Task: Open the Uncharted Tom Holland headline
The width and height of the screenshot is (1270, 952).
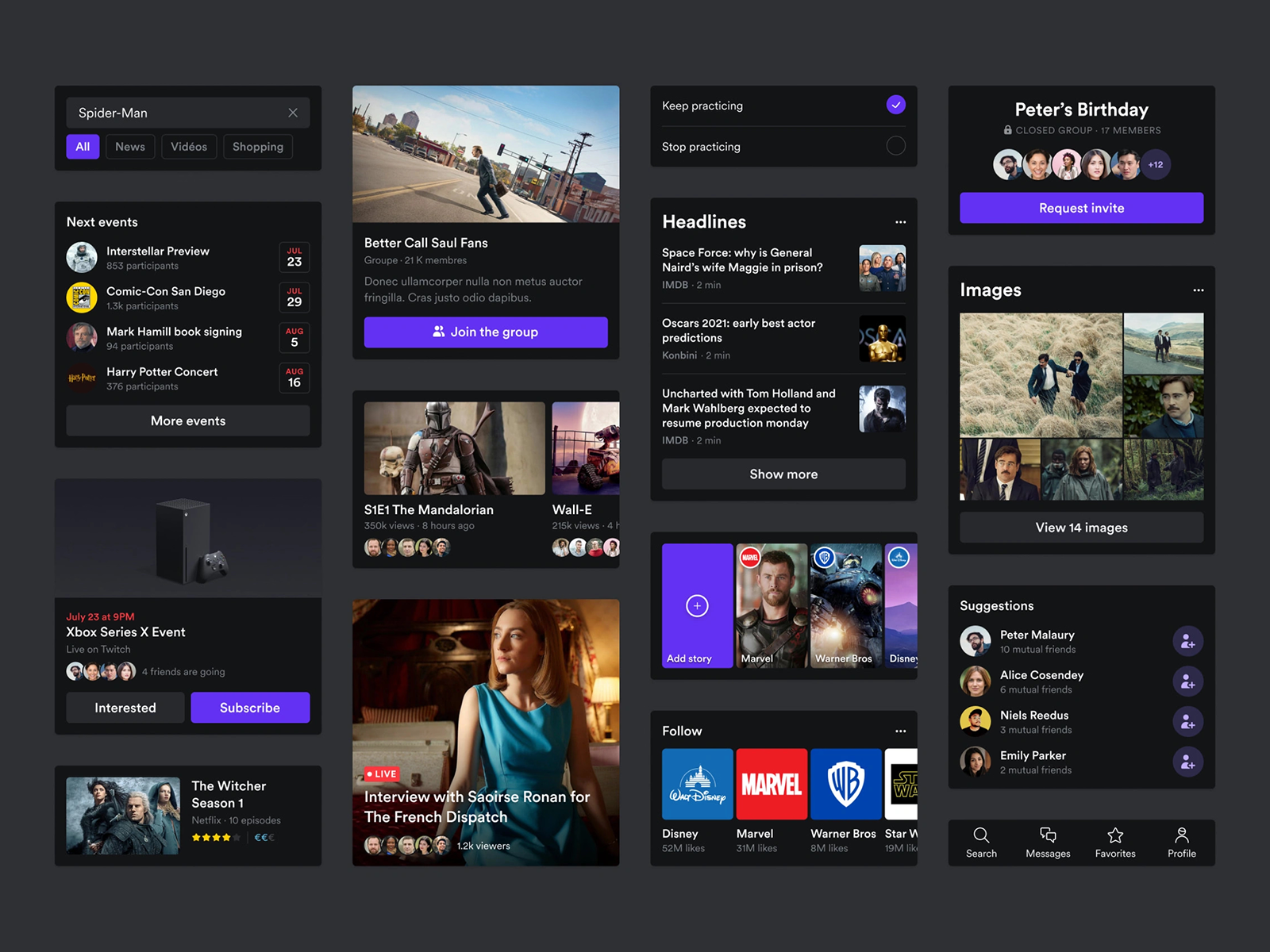Action: (783, 416)
